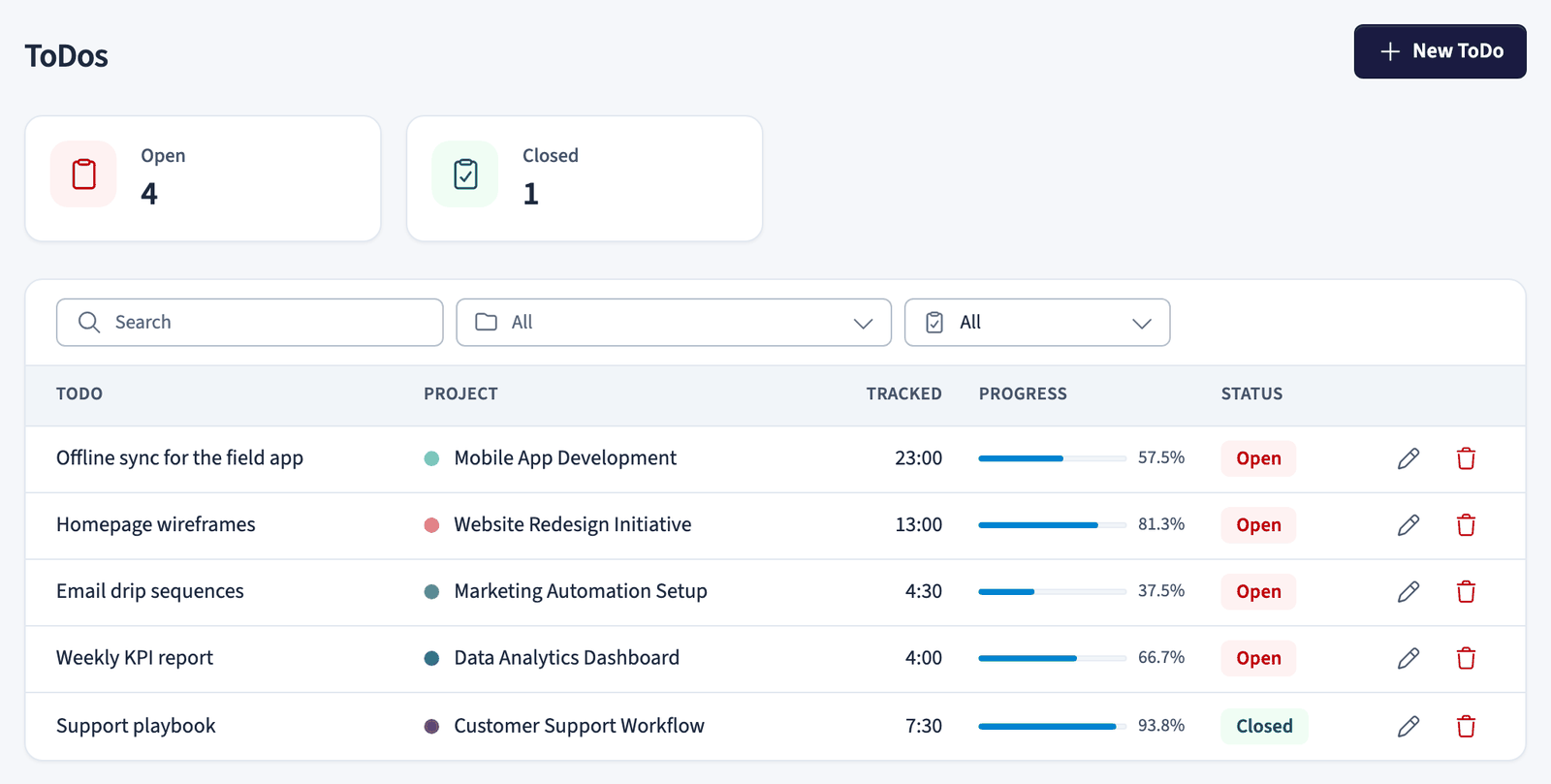Click the Email drip sequences todo name
The image size is (1551, 784).
click(150, 592)
